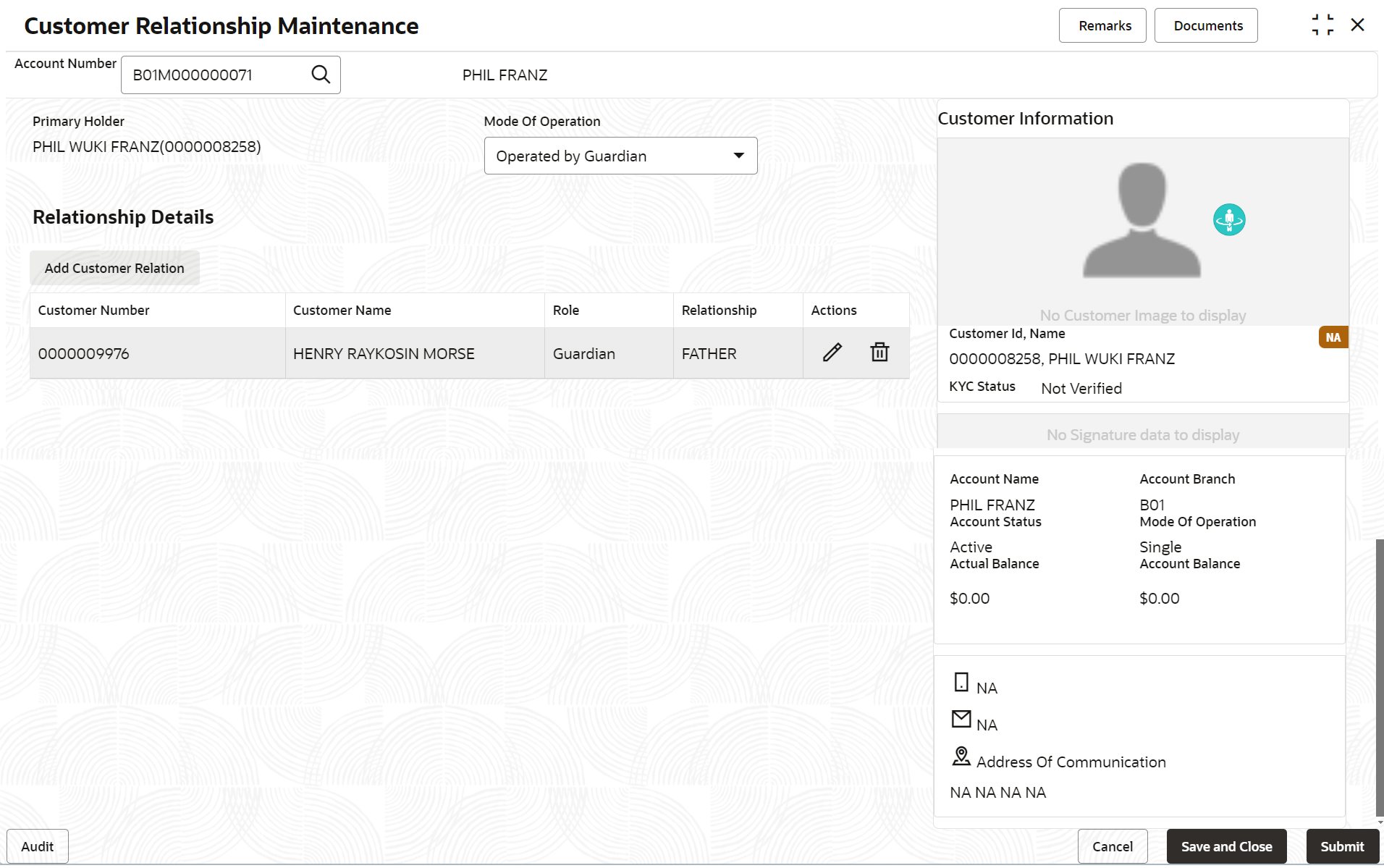
Task: Delete the guardian relation with trash icon
Action: point(879,353)
